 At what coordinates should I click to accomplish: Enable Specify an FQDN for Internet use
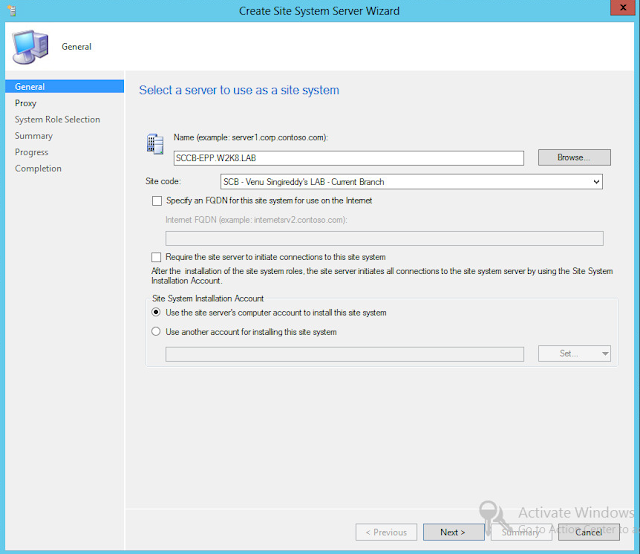[x=157, y=201]
